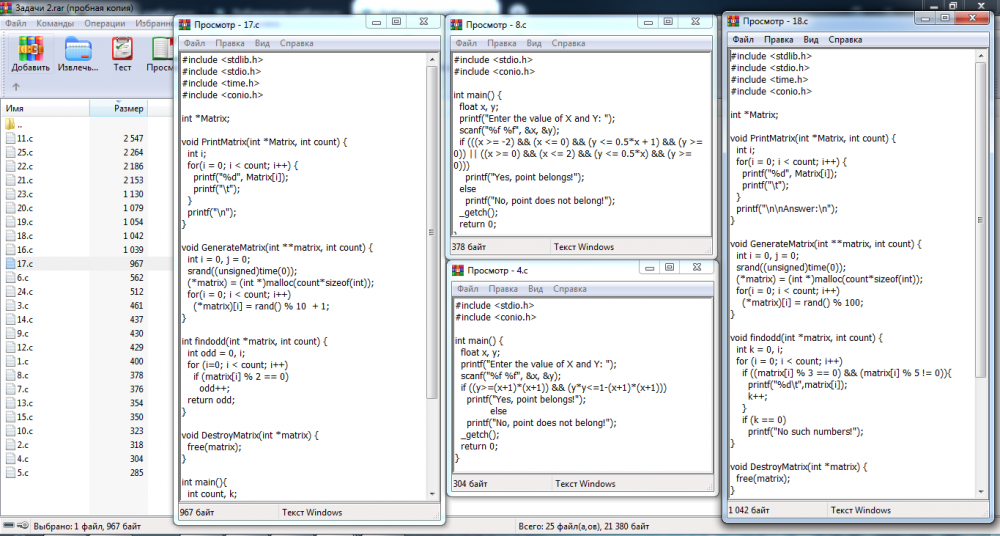Open the Файл menu in the 18.c viewer

743,40
